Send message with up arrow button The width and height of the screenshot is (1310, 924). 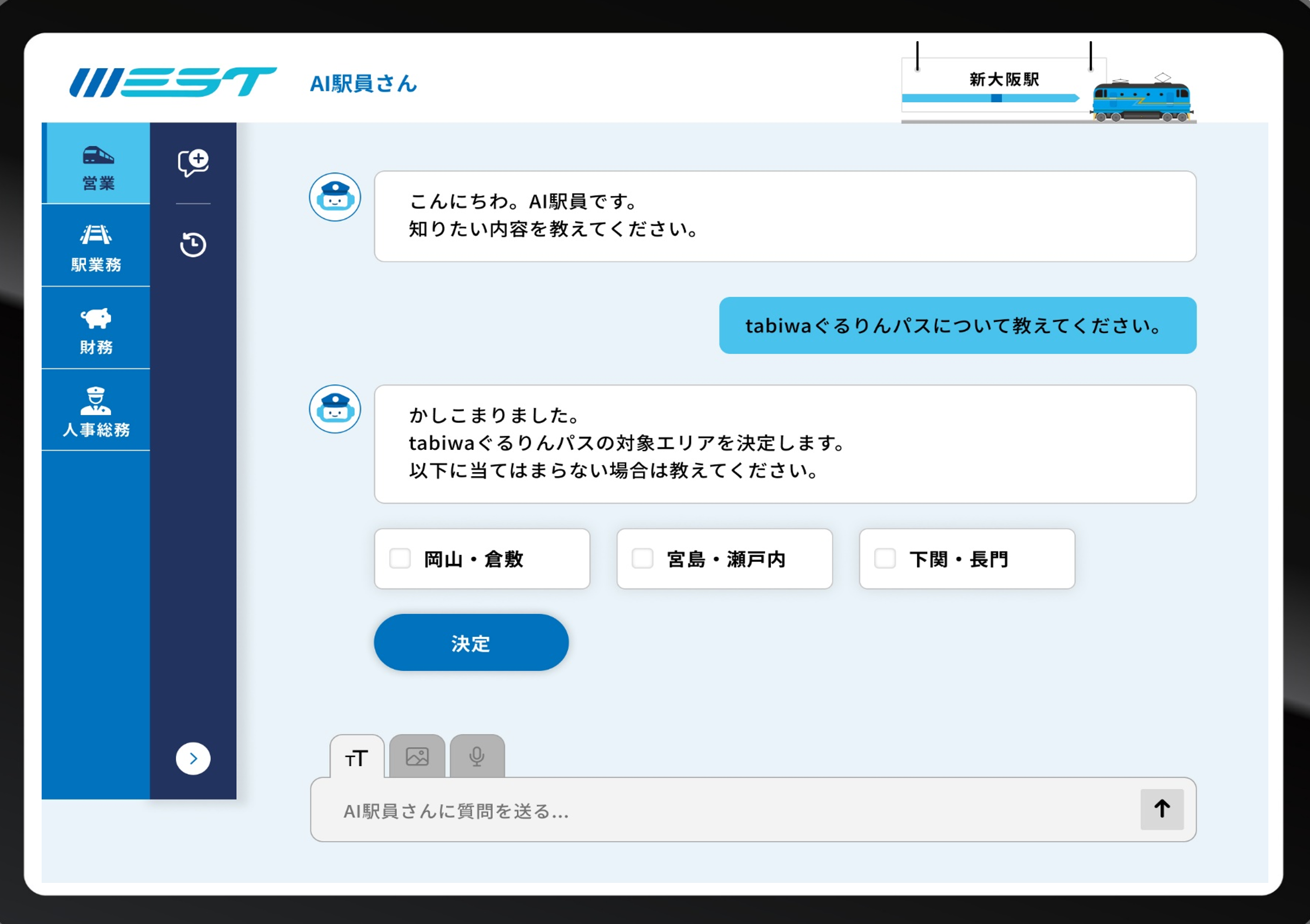(x=1162, y=809)
